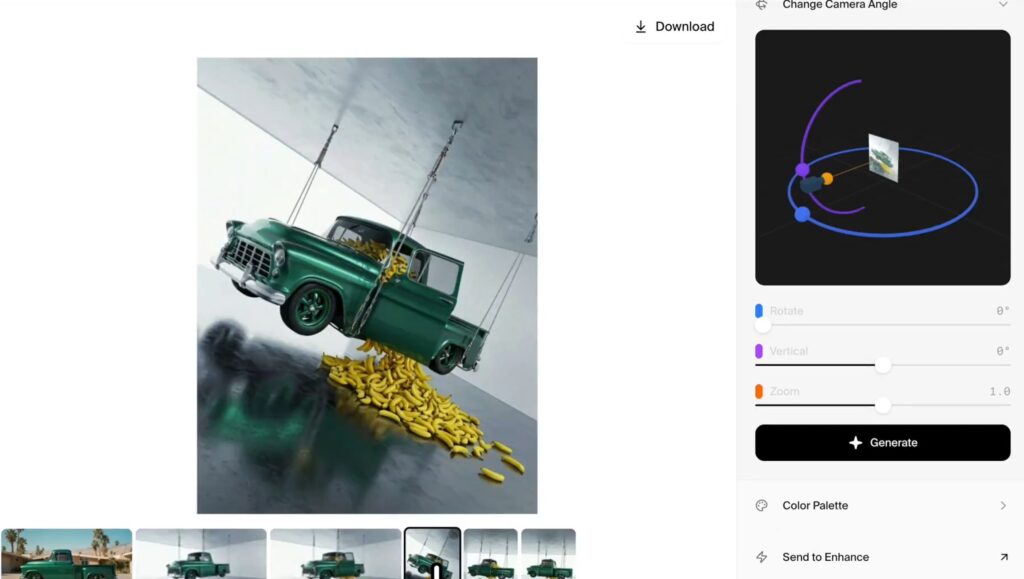Click the Send to Enhance lightning icon
Viewport: 1024px width, 579px height.
(762, 557)
